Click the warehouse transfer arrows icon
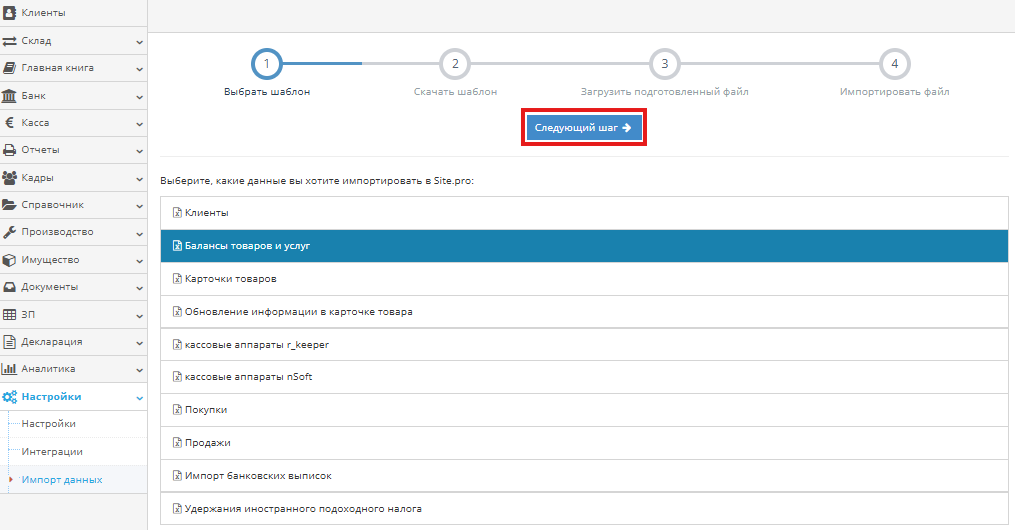Viewport: 1015px width, 530px height. click(x=10, y=41)
